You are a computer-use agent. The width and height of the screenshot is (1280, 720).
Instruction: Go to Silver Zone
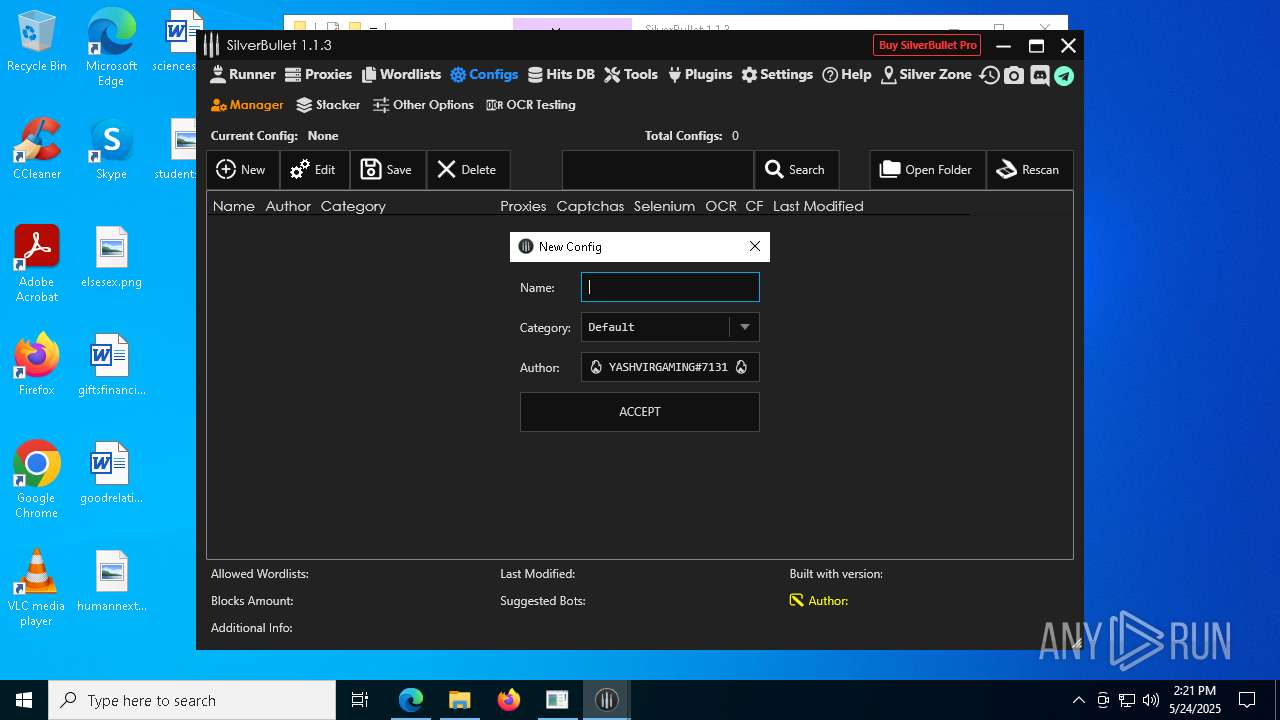[x=926, y=74]
